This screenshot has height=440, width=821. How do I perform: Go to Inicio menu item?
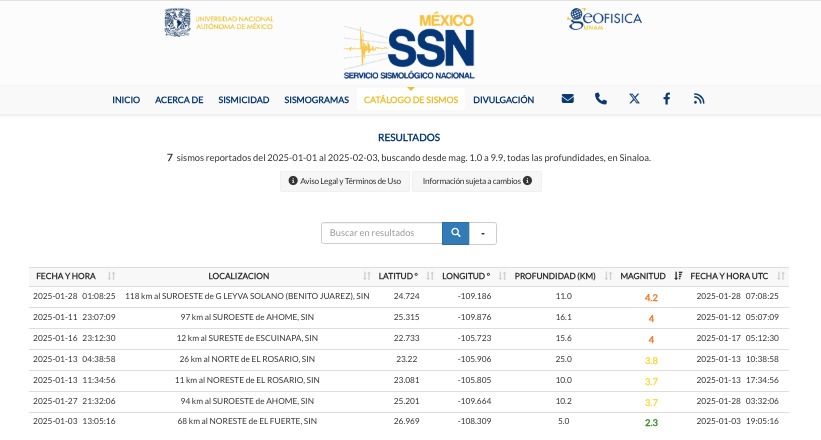[x=126, y=100]
